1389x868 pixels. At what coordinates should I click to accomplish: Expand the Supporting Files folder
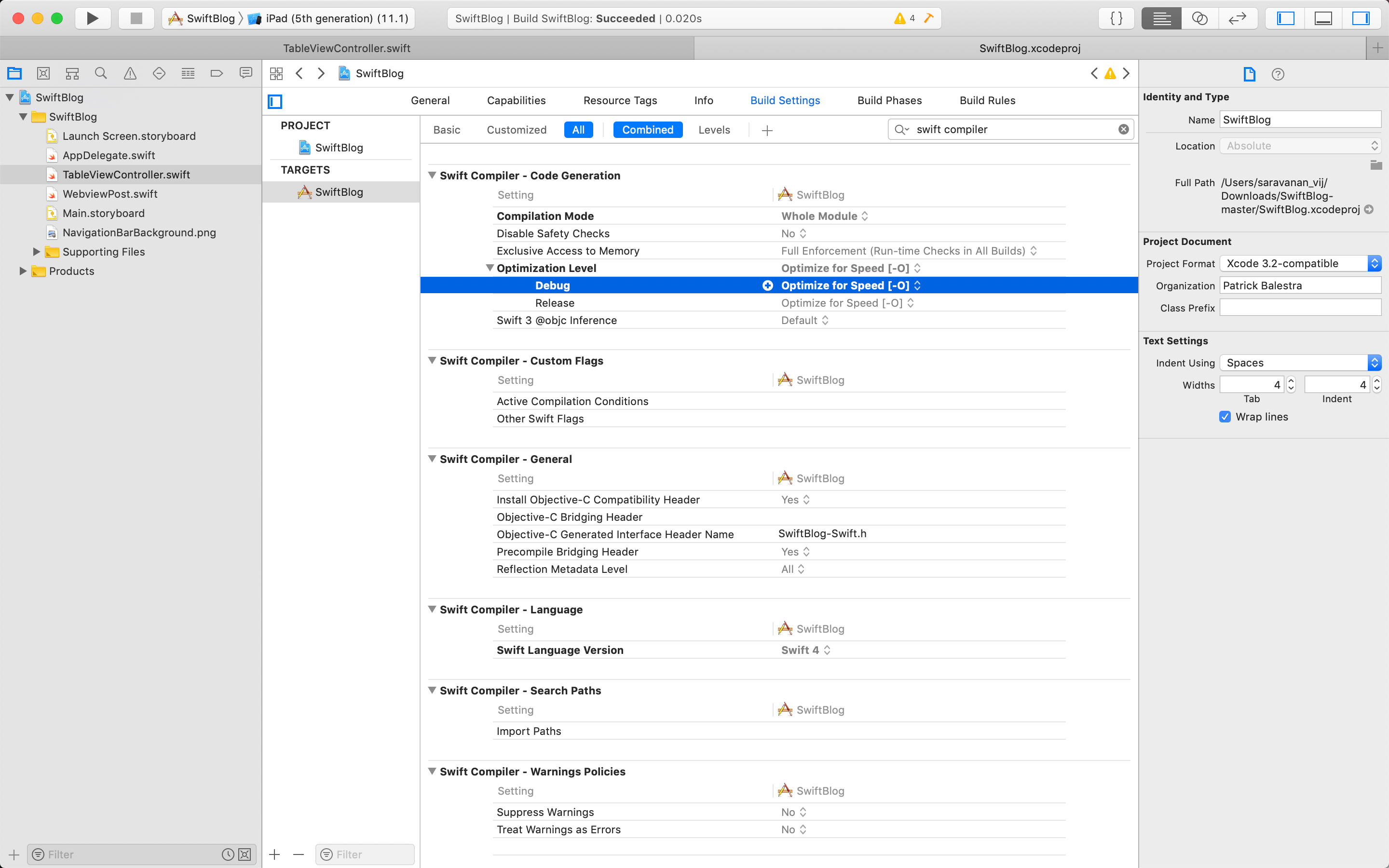(37, 251)
